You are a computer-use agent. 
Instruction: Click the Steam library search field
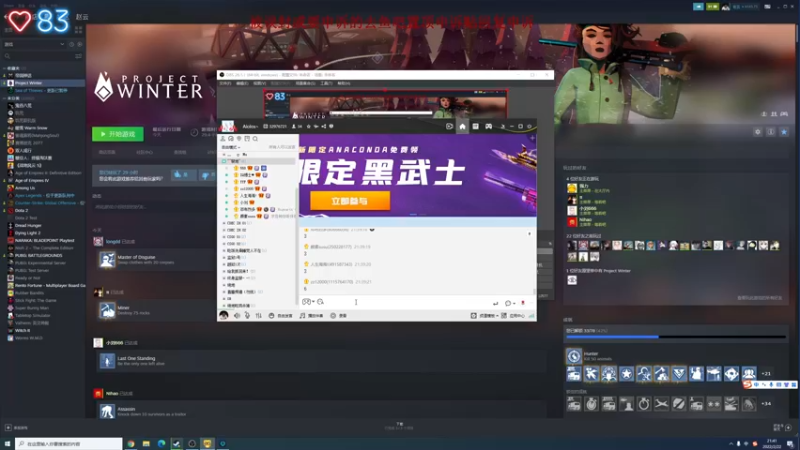(x=38, y=56)
